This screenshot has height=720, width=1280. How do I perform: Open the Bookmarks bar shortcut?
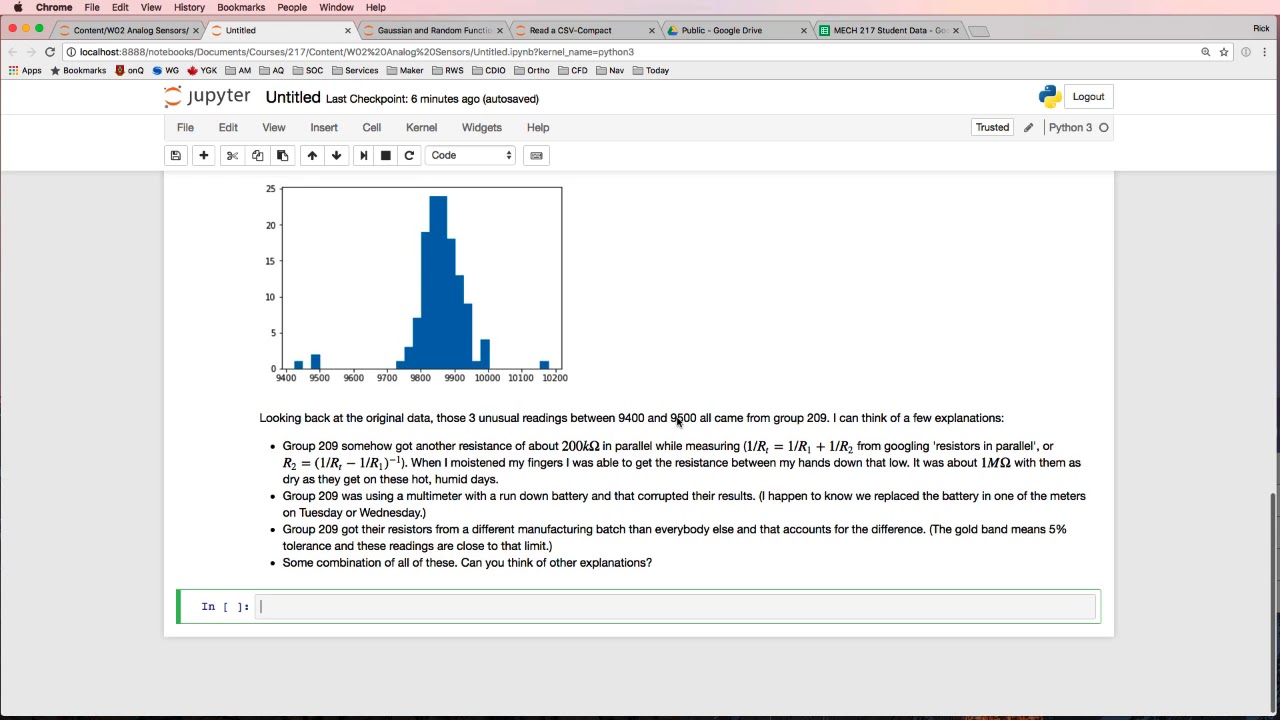point(78,70)
